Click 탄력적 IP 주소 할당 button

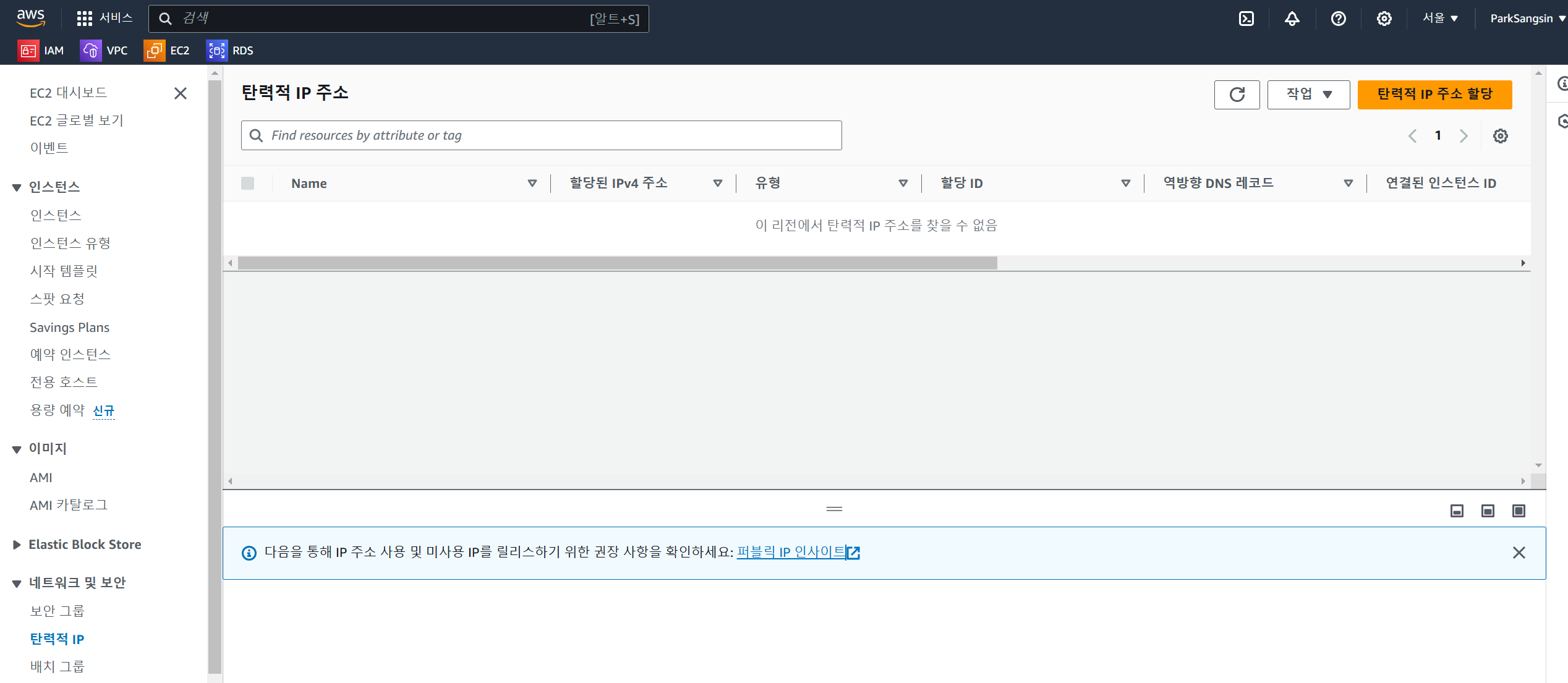[1434, 95]
